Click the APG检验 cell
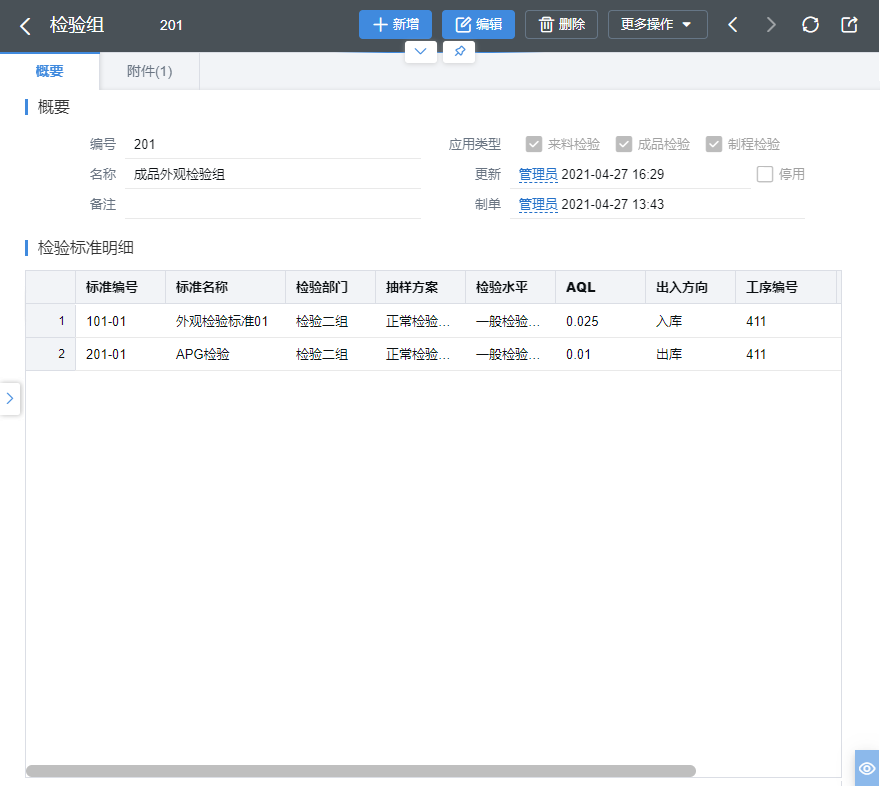Screen dimensions: 880x786 (x=226, y=354)
